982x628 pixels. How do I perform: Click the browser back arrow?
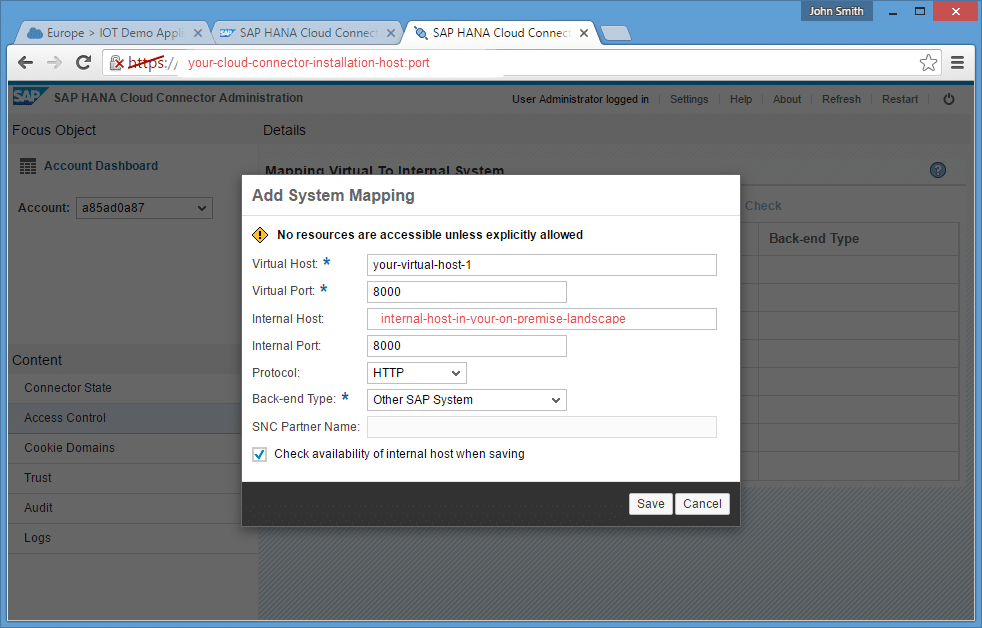tap(25, 62)
